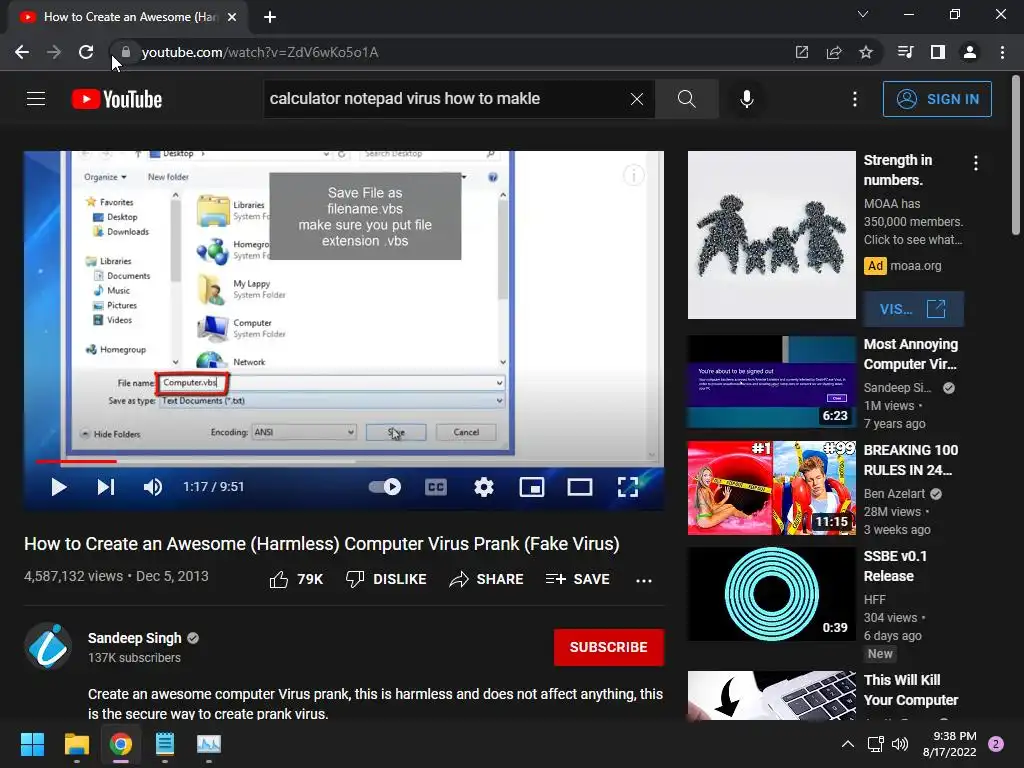Open Windows Start menu

pos(32,744)
